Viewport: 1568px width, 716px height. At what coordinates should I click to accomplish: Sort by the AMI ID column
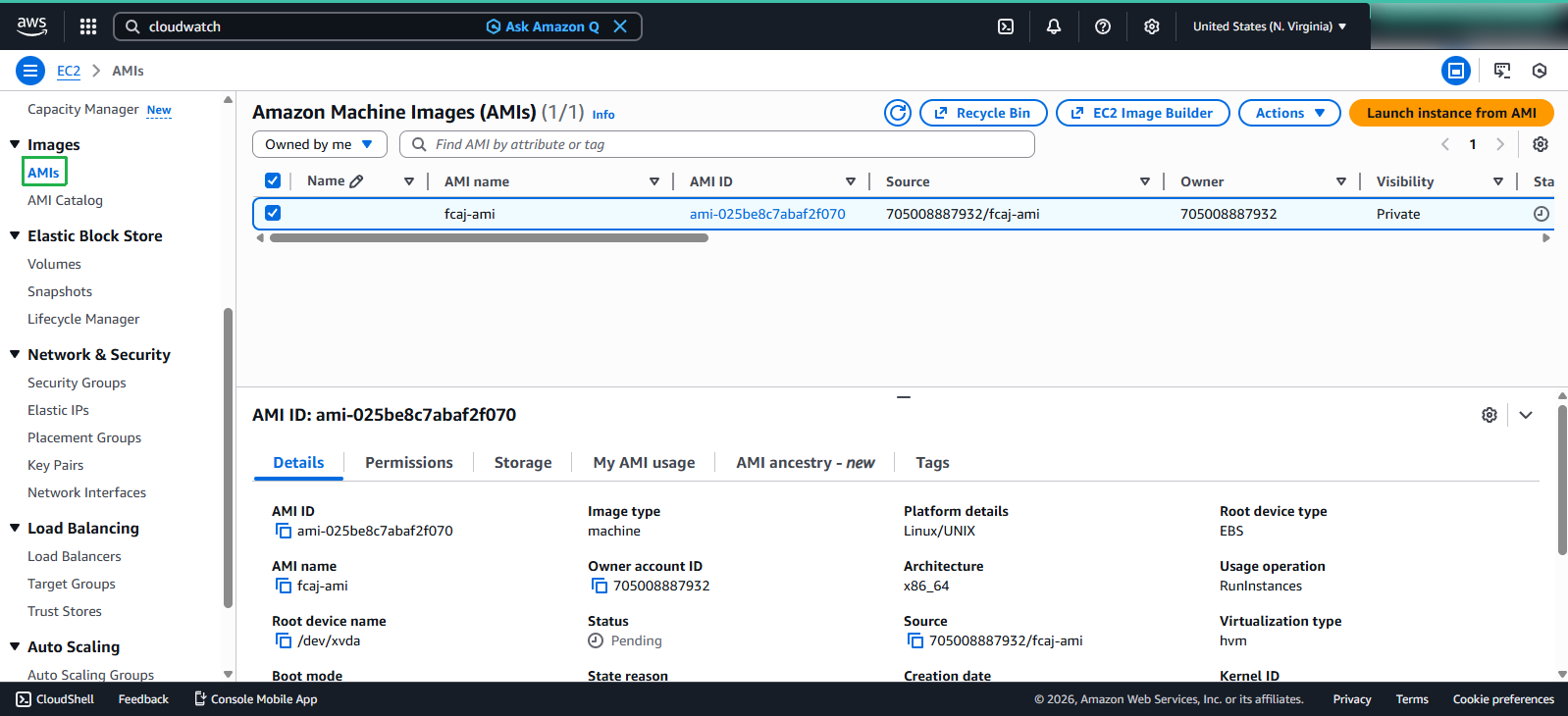pos(851,181)
